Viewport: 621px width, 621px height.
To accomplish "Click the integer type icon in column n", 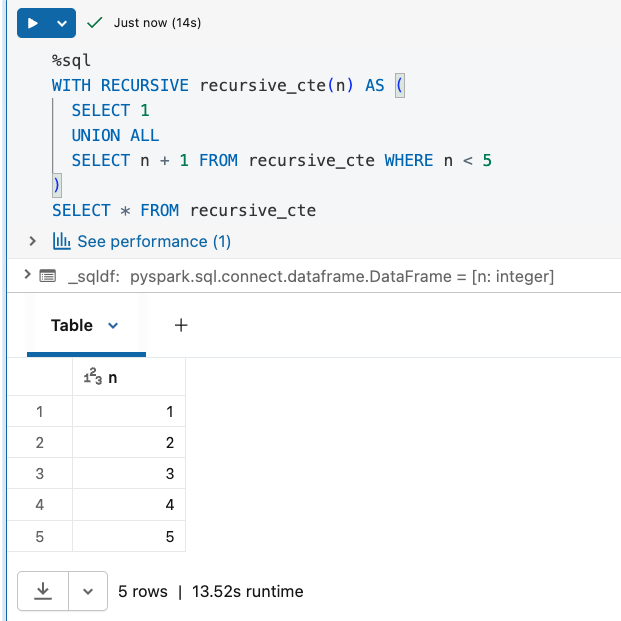I will tap(92, 377).
